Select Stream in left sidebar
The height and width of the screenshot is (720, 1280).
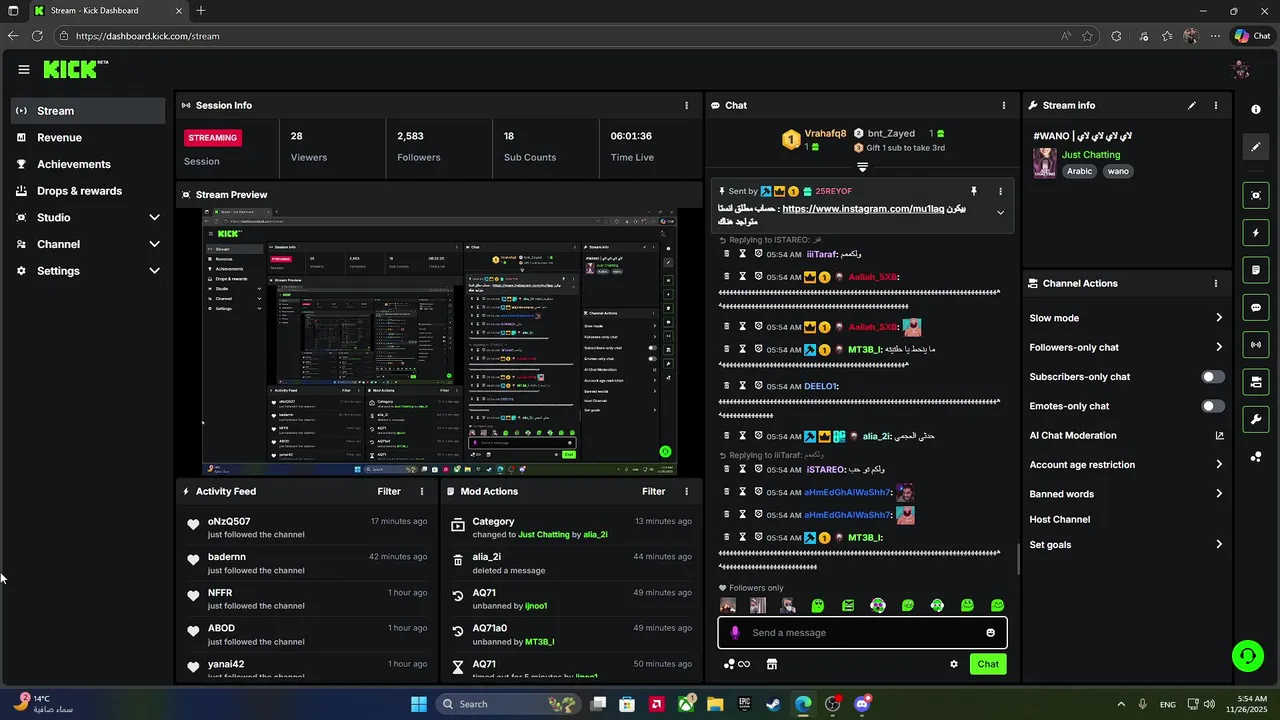point(88,111)
